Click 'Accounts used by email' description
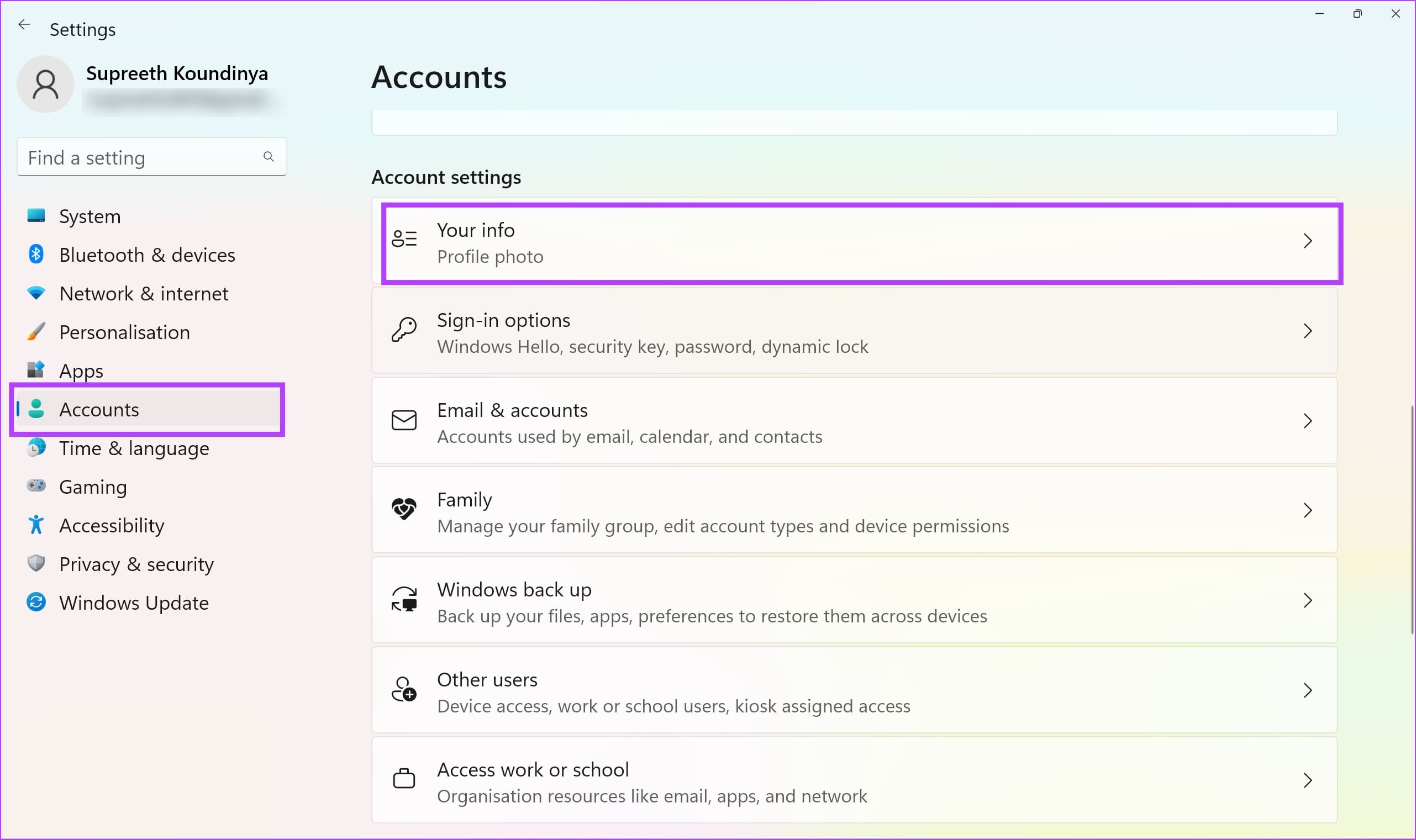This screenshot has height=840, width=1416. [x=630, y=436]
